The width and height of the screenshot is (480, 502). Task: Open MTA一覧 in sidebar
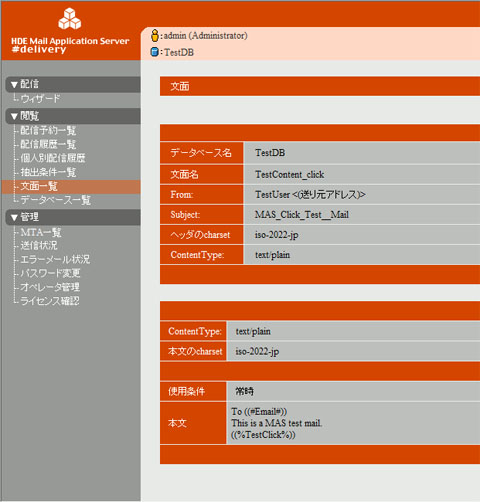(x=41, y=232)
